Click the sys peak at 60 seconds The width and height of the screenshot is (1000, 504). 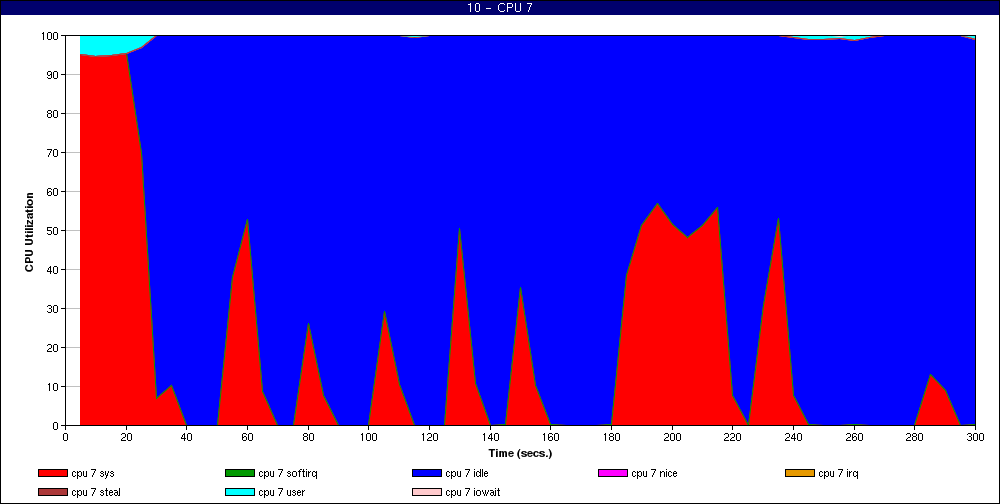click(x=247, y=220)
